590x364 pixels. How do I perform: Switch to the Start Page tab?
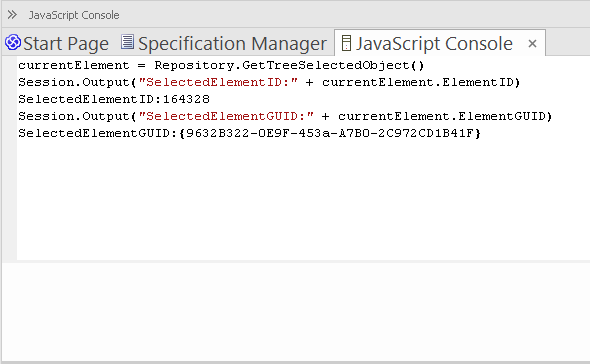(x=57, y=43)
